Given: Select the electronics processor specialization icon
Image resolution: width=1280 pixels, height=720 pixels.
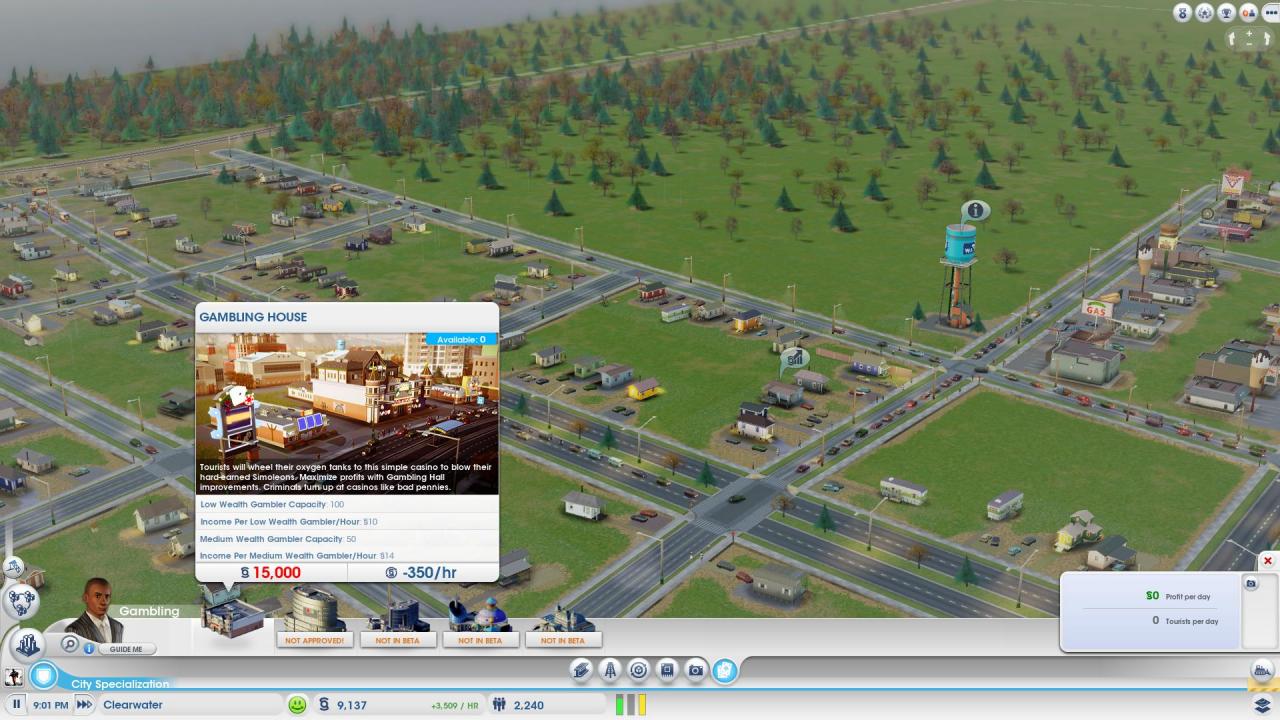Looking at the screenshot, I should 668,670.
